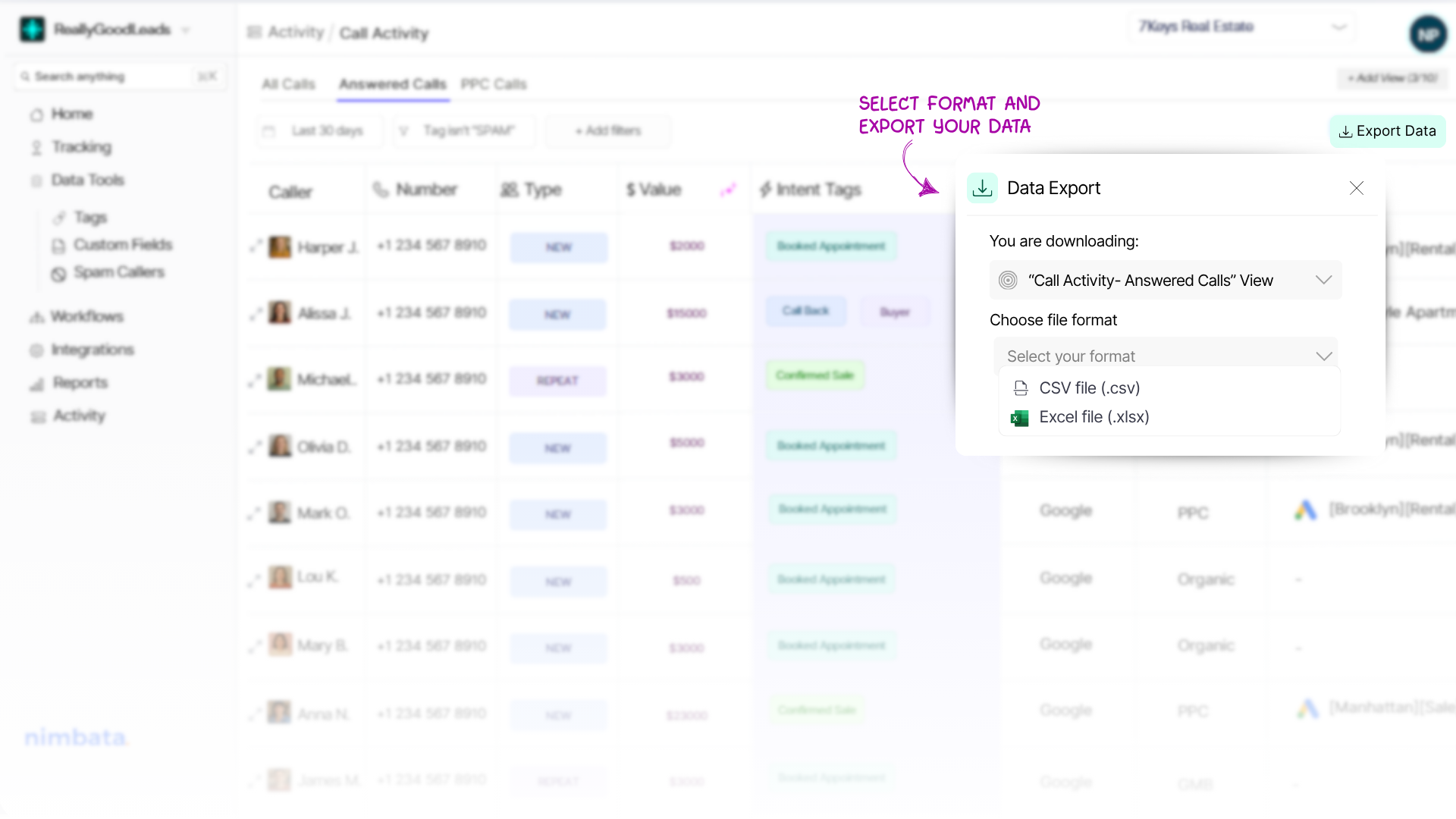1456x819 pixels.
Task: Click the Add filters button
Action: (607, 131)
